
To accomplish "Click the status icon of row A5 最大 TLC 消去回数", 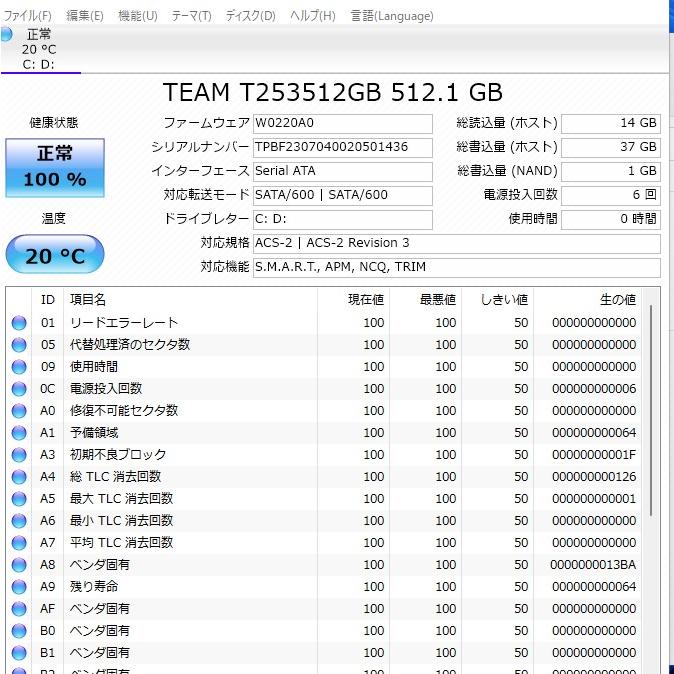I will pyautogui.click(x=19, y=499).
